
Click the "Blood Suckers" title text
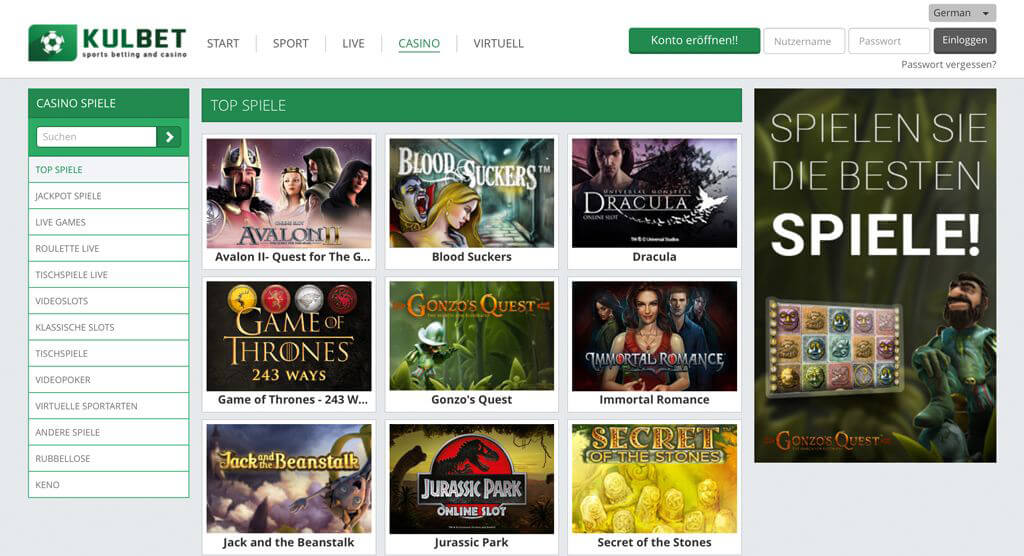(x=472, y=257)
